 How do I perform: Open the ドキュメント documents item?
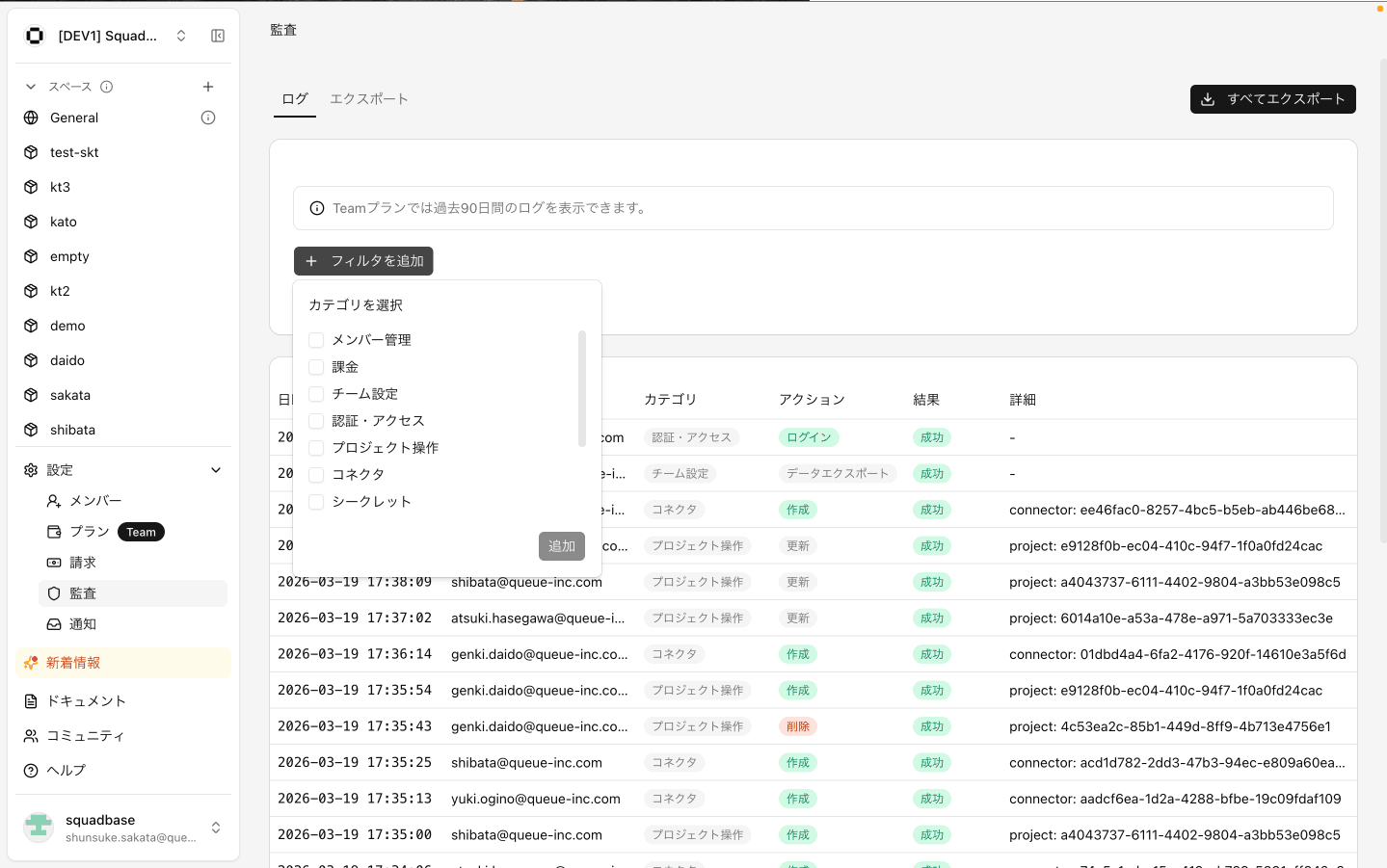pos(86,701)
